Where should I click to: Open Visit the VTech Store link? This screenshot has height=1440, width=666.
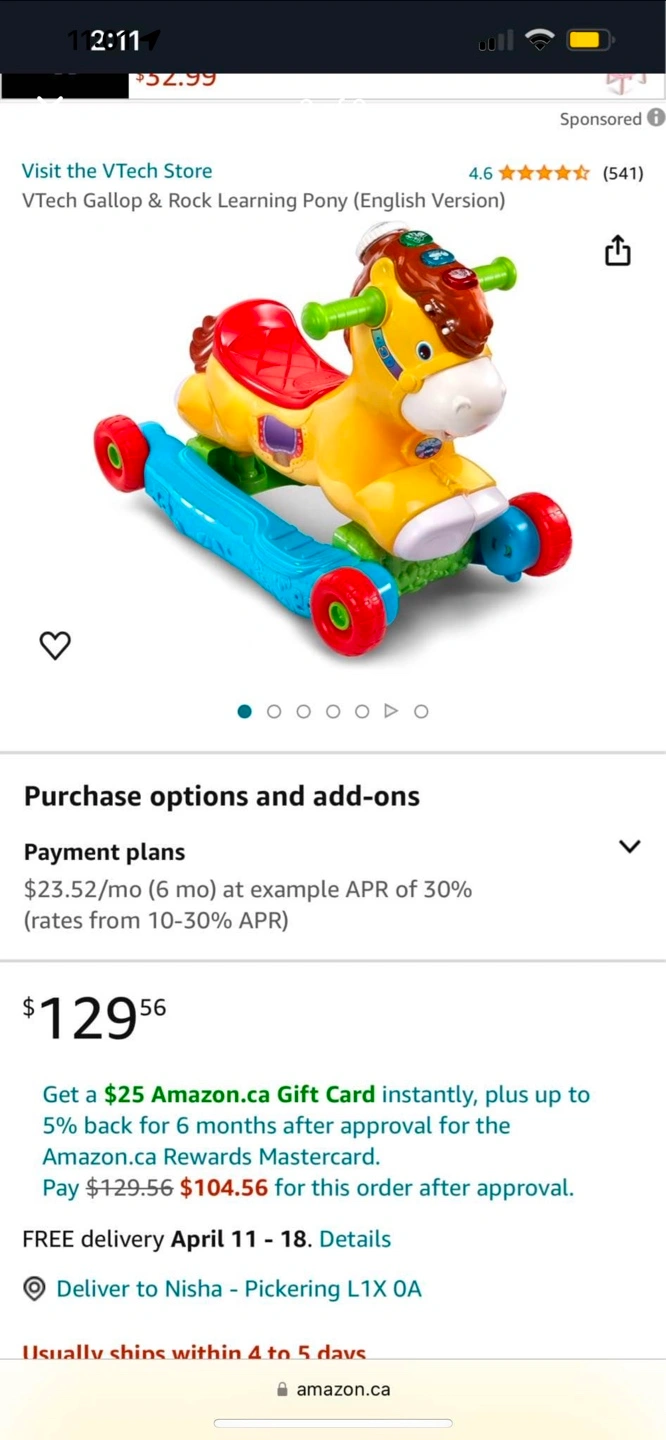pos(117,171)
